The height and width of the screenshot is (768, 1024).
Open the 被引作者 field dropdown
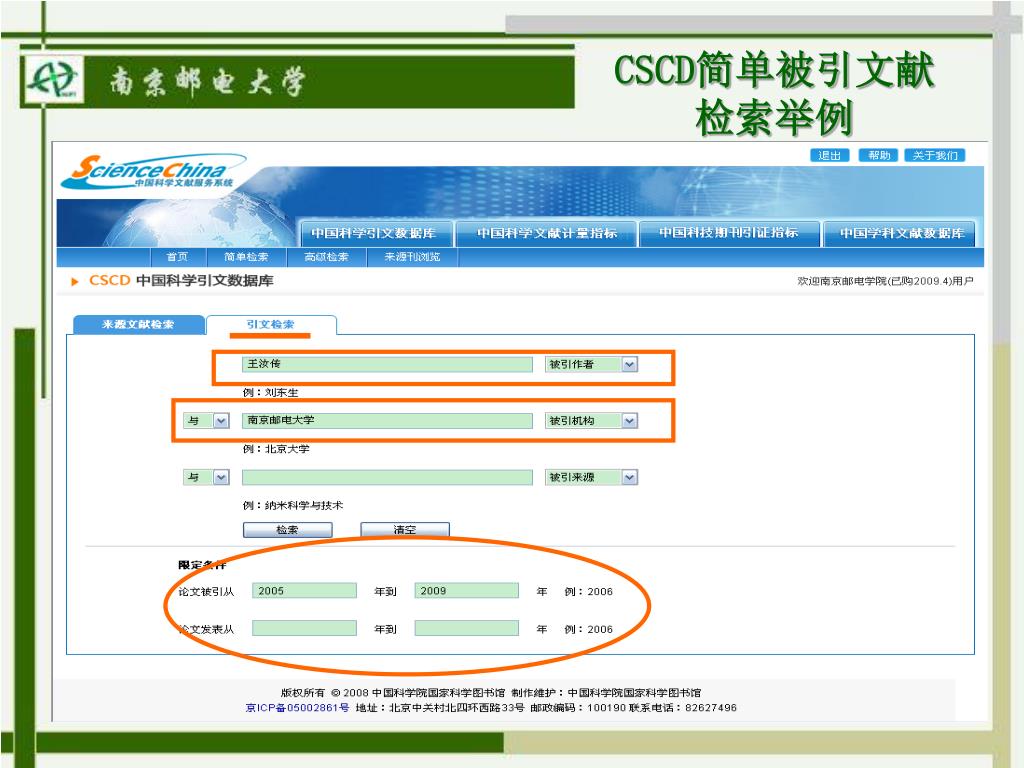tap(591, 364)
